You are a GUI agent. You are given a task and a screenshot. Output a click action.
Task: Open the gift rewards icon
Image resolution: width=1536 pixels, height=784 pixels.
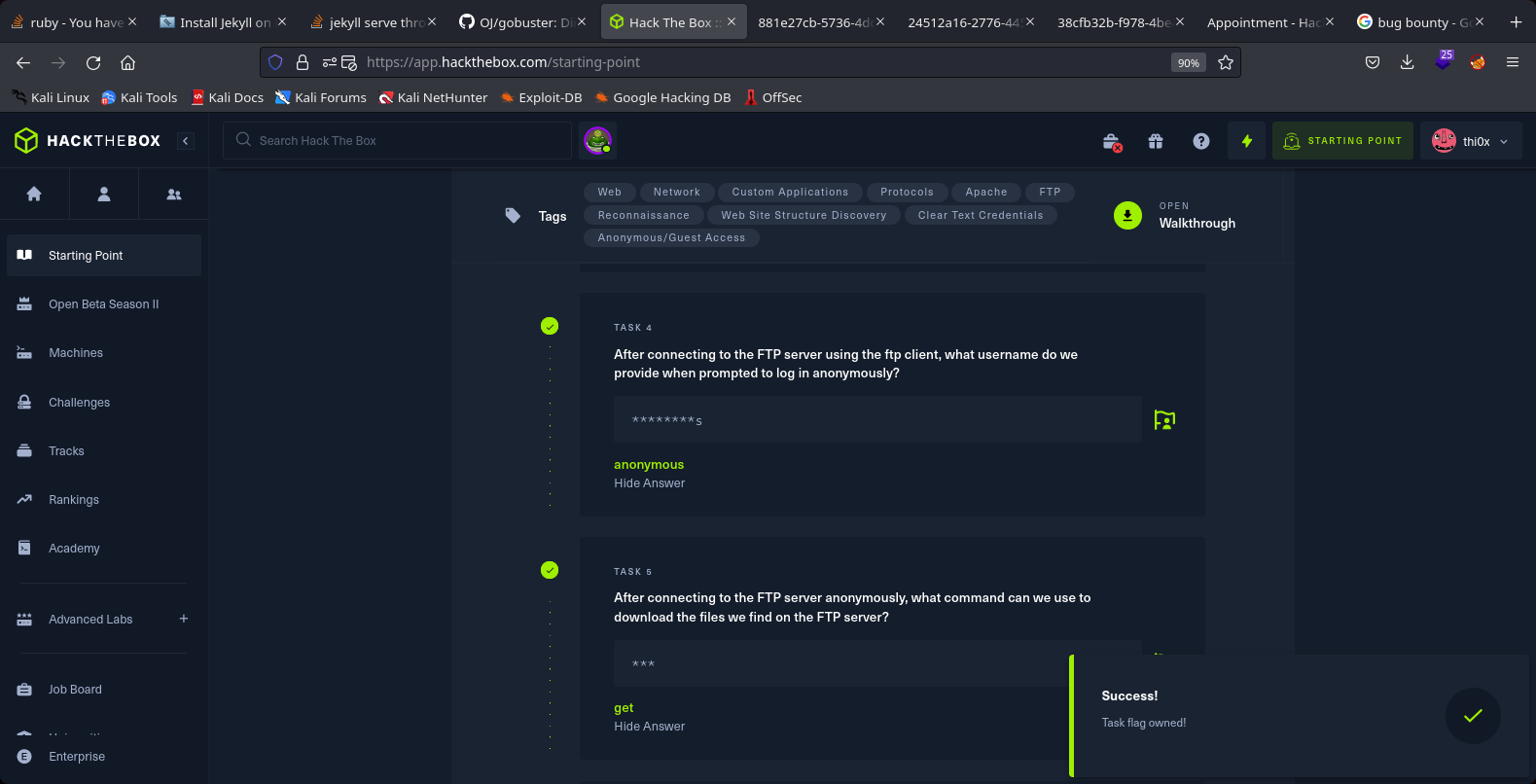[x=1156, y=141]
